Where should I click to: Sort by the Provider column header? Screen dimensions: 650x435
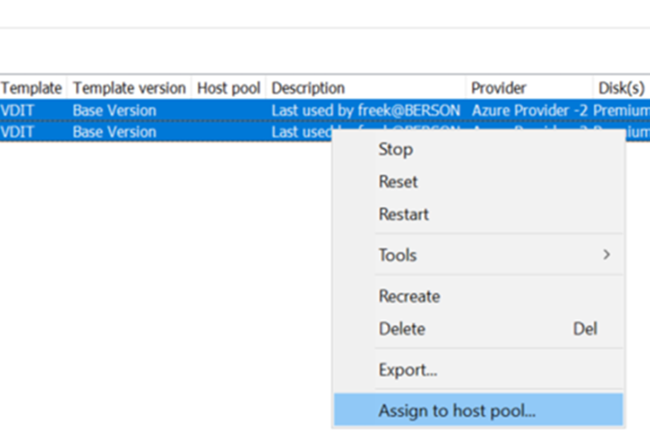click(x=500, y=88)
